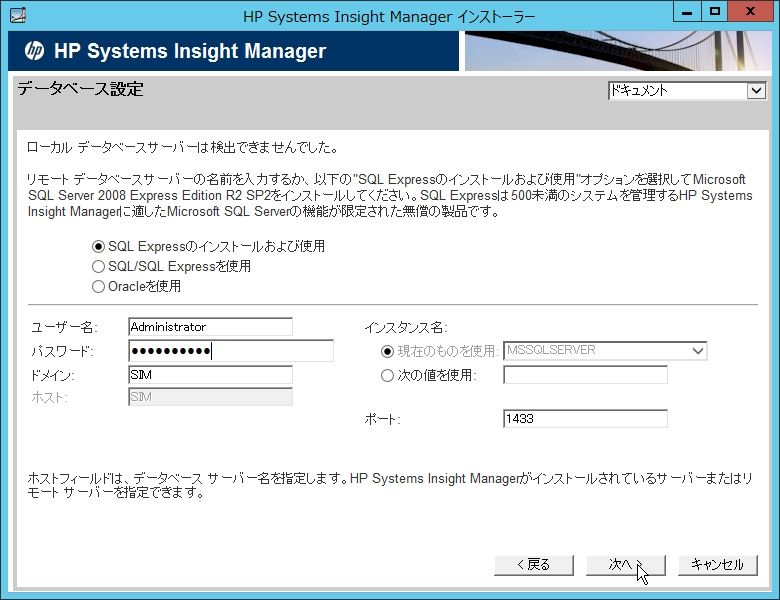780x600 pixels.
Task: Select the Oracleを使用 radio button
Action: pyautogui.click(x=98, y=287)
